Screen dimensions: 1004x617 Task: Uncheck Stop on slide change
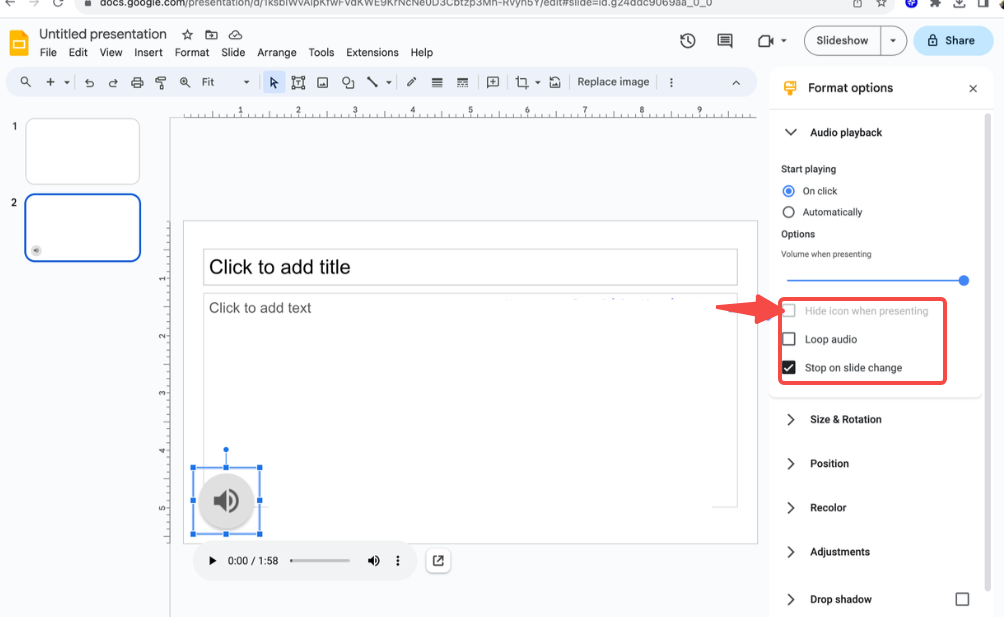[x=789, y=367]
